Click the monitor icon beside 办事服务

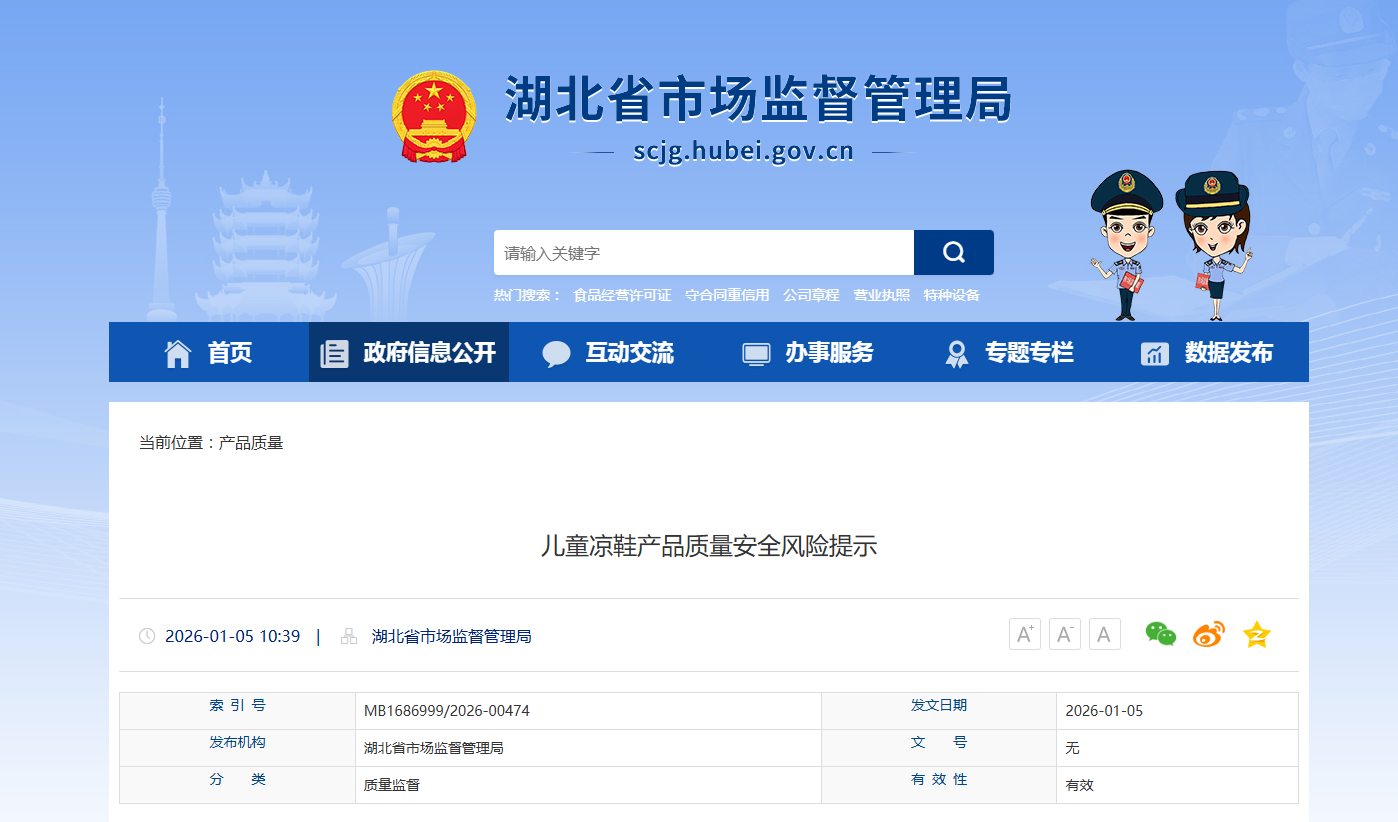tap(756, 354)
